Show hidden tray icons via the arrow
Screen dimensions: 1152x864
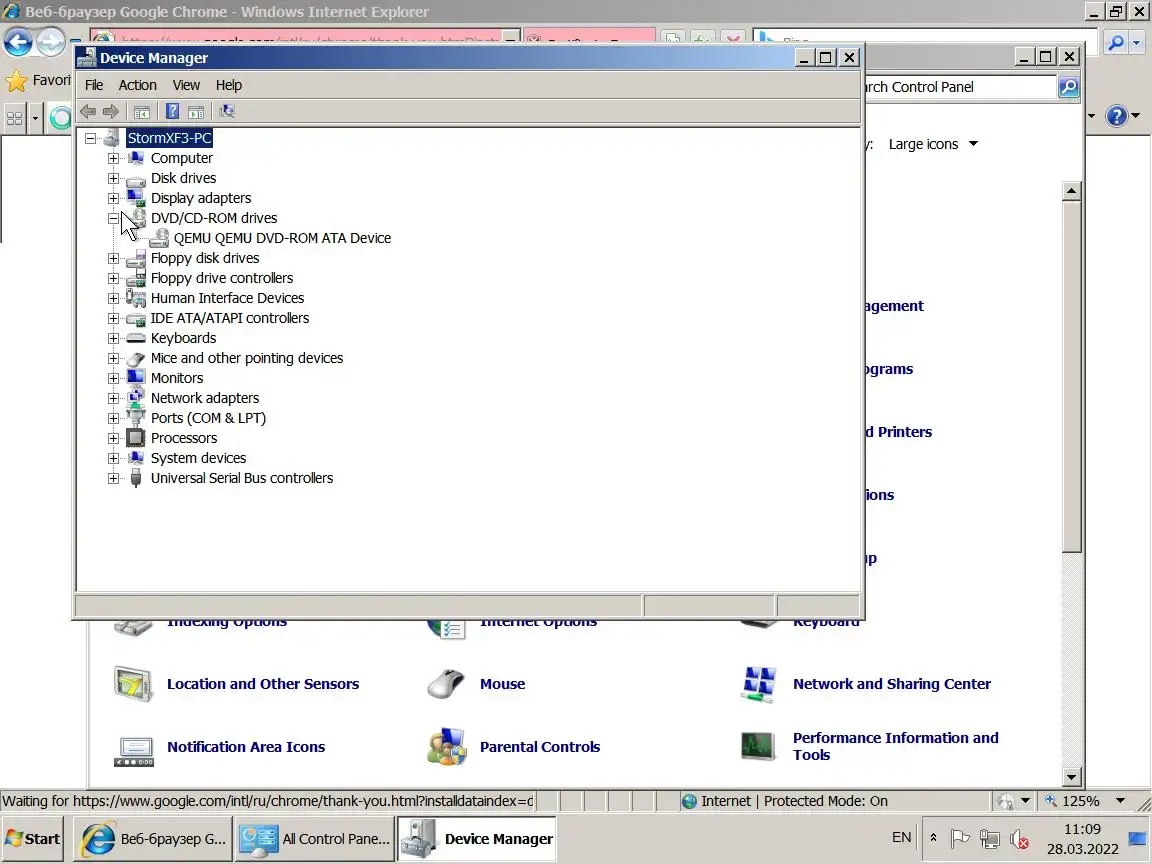coord(933,838)
